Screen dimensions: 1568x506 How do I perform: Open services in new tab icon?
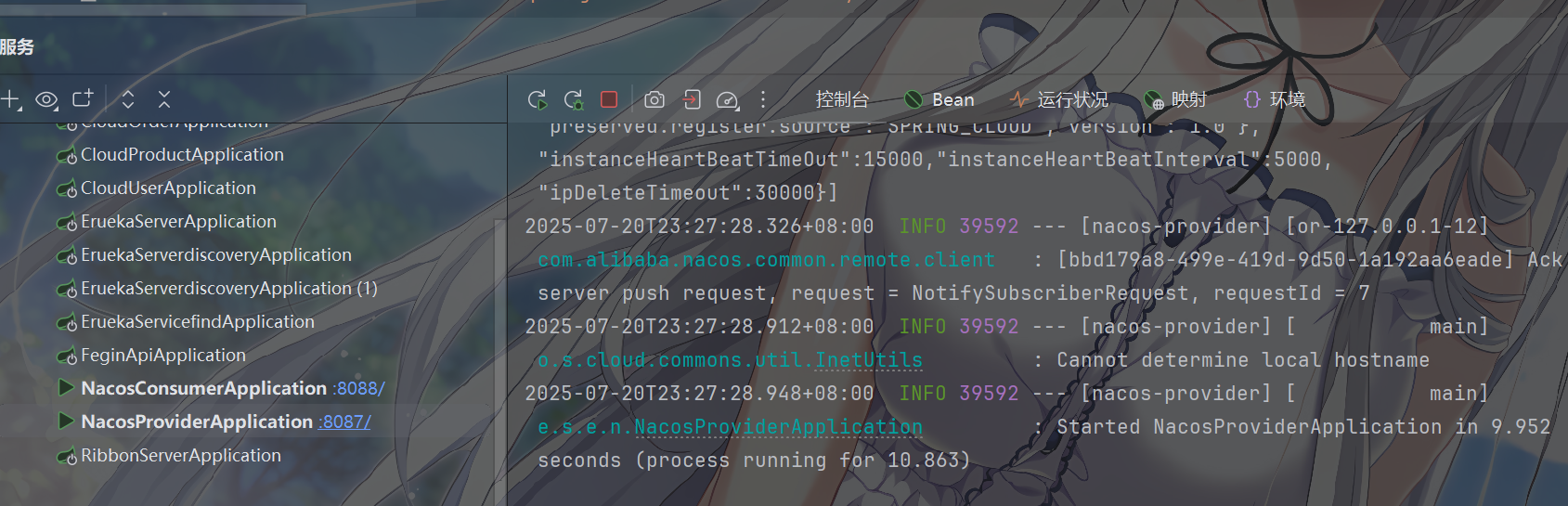pyautogui.click(x=84, y=98)
